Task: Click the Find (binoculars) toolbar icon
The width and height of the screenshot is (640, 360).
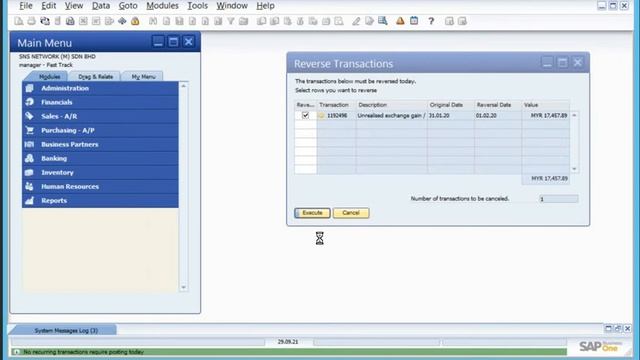Action: tap(153, 21)
